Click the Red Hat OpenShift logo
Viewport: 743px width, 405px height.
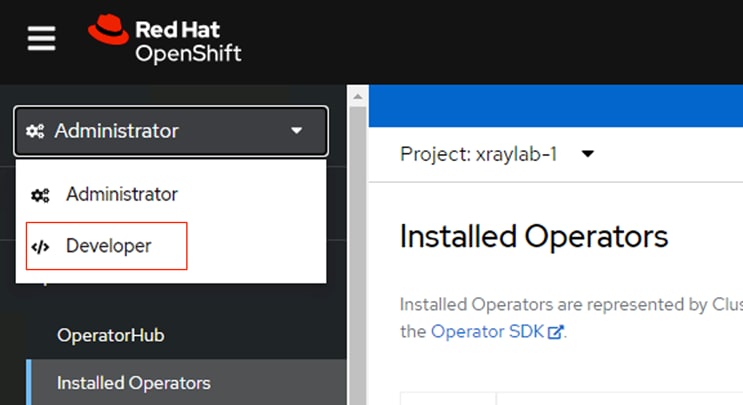[x=165, y=39]
